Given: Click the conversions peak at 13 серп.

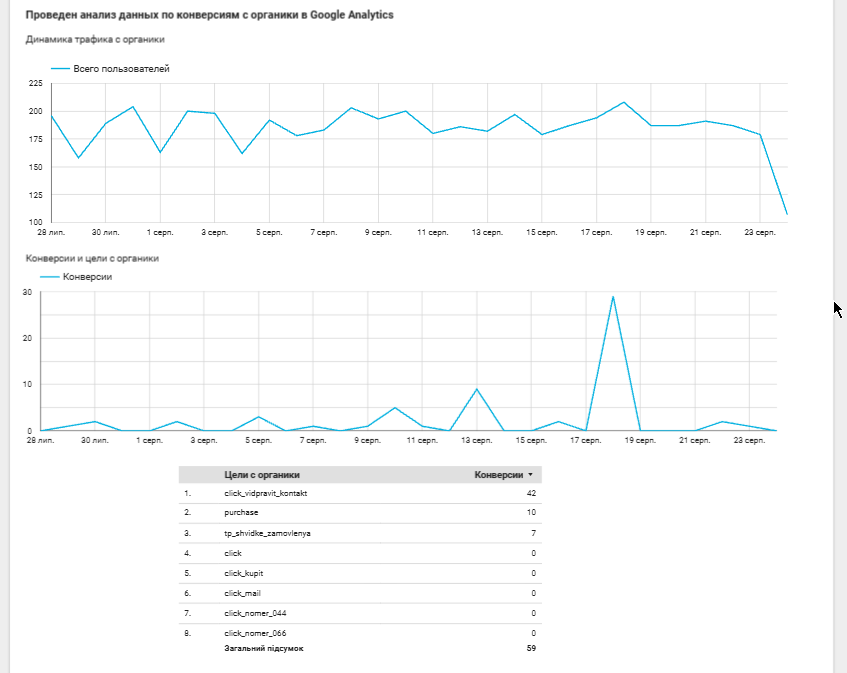Looking at the screenshot, I should click(476, 389).
